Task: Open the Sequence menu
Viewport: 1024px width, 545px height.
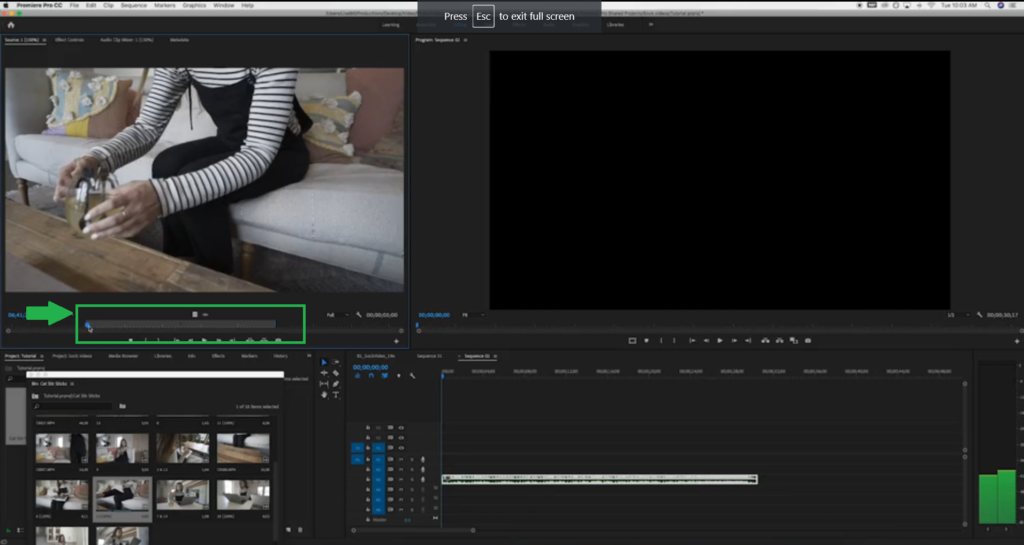Action: click(133, 5)
